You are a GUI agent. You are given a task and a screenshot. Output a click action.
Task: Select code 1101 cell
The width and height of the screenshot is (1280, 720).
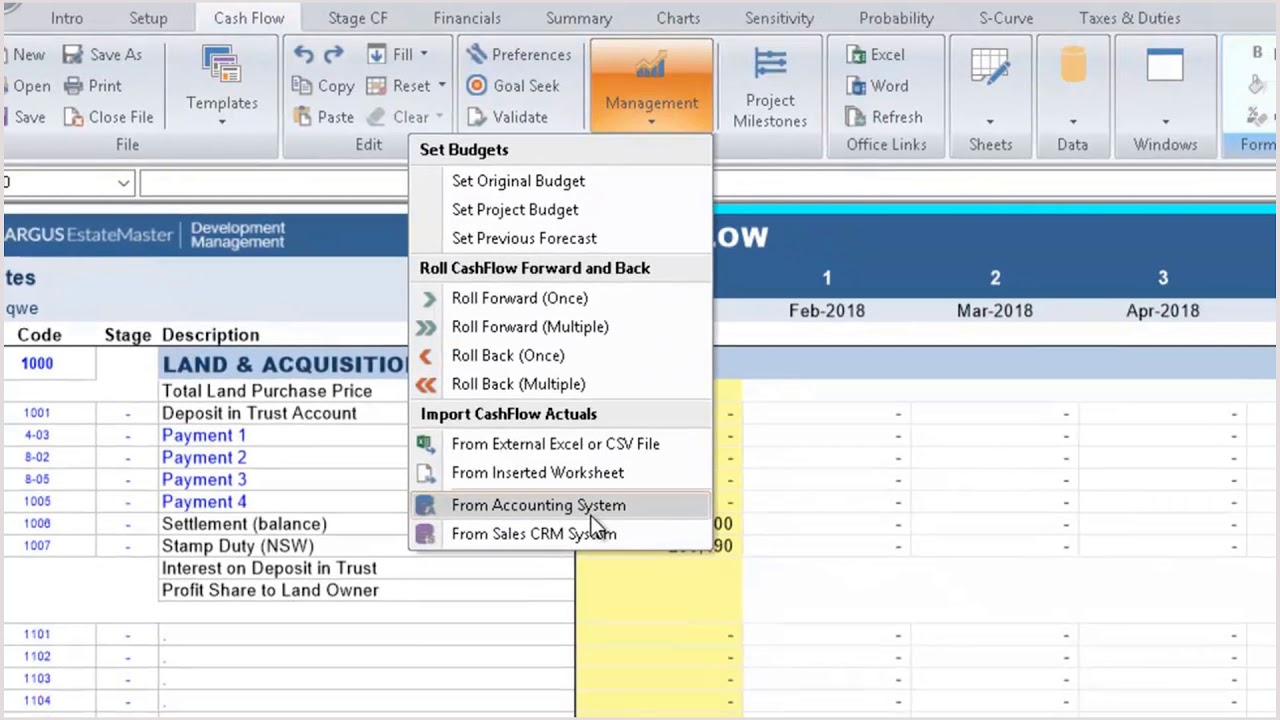pyautogui.click(x=37, y=634)
